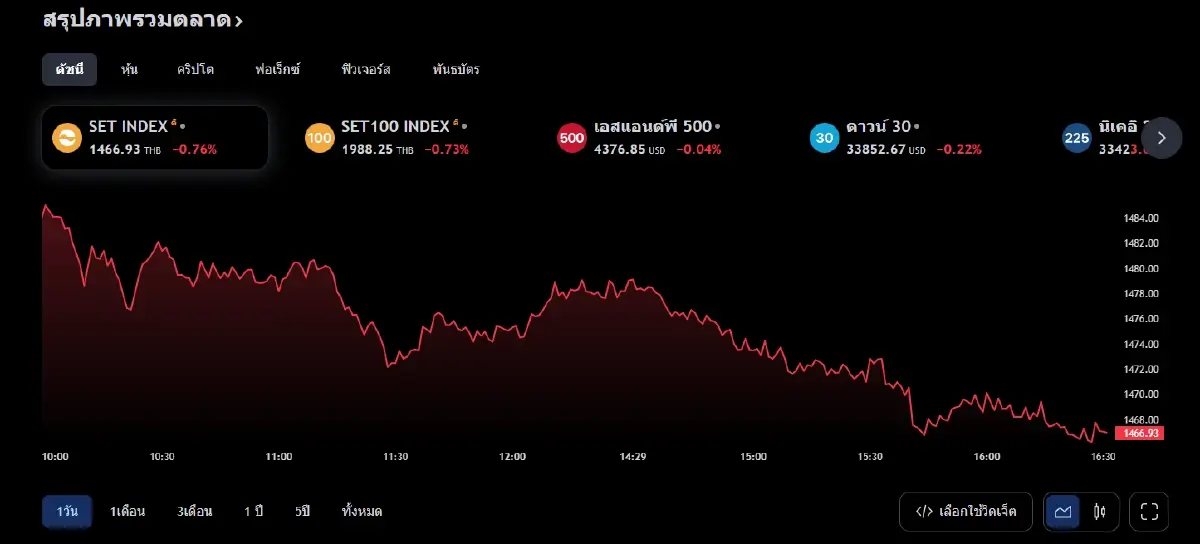Click the -0.22% Dow change
This screenshot has height=544, width=1200.
tap(959, 149)
